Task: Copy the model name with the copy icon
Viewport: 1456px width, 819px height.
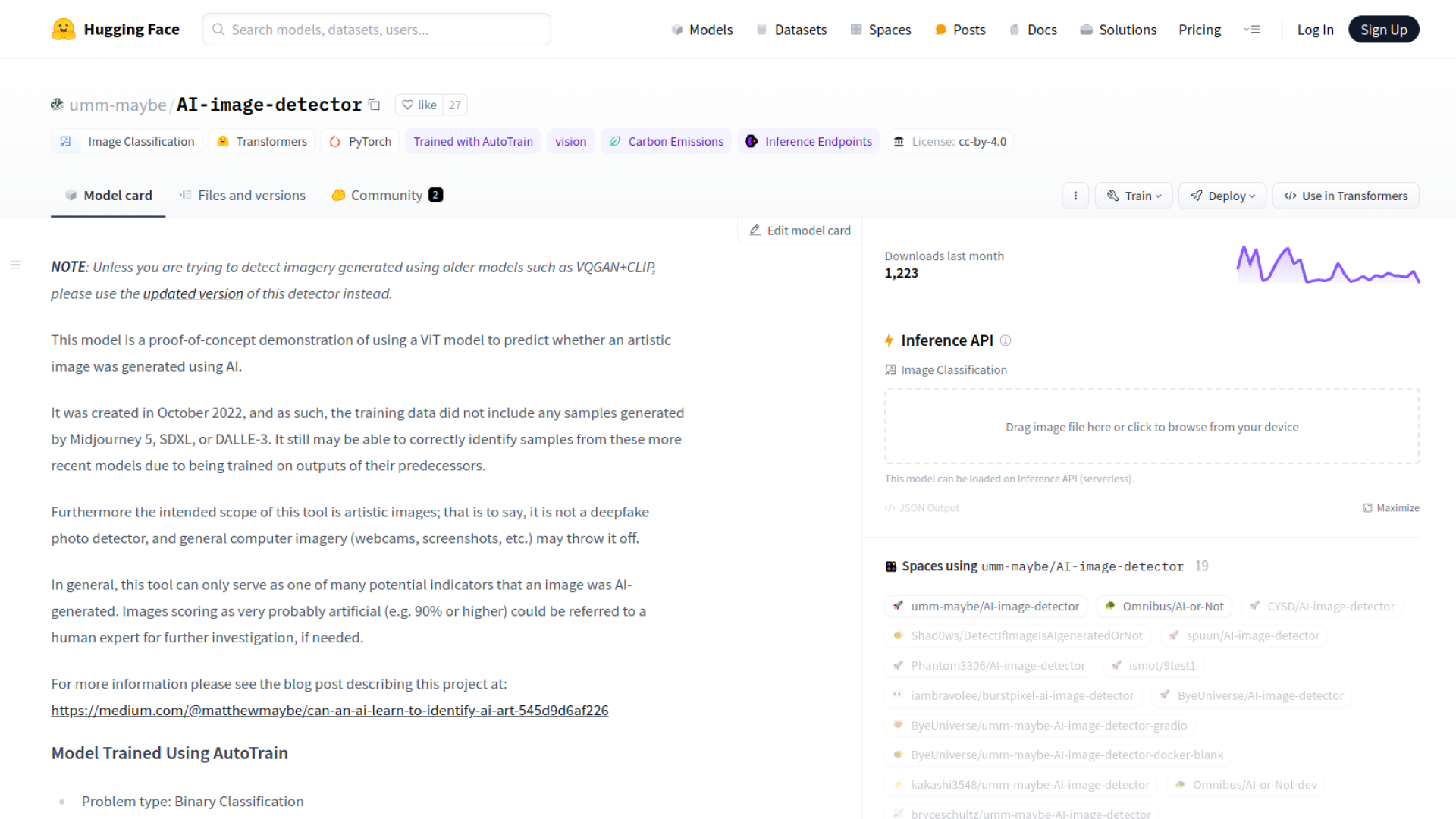Action: [x=374, y=105]
